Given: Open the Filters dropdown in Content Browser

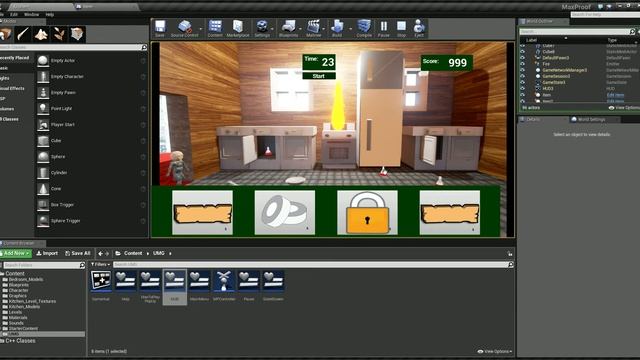Looking at the screenshot, I should (100, 265).
